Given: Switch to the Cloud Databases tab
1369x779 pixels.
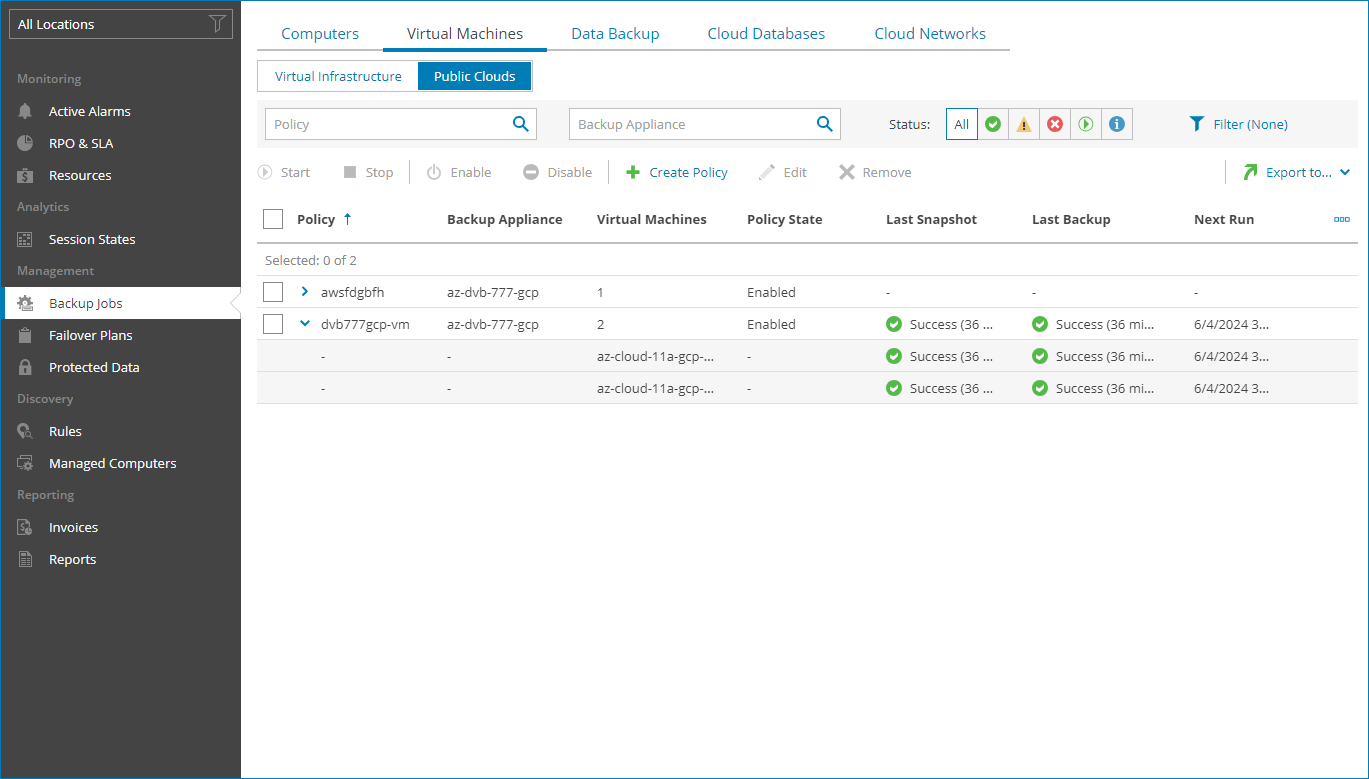Looking at the screenshot, I should pyautogui.click(x=766, y=34).
